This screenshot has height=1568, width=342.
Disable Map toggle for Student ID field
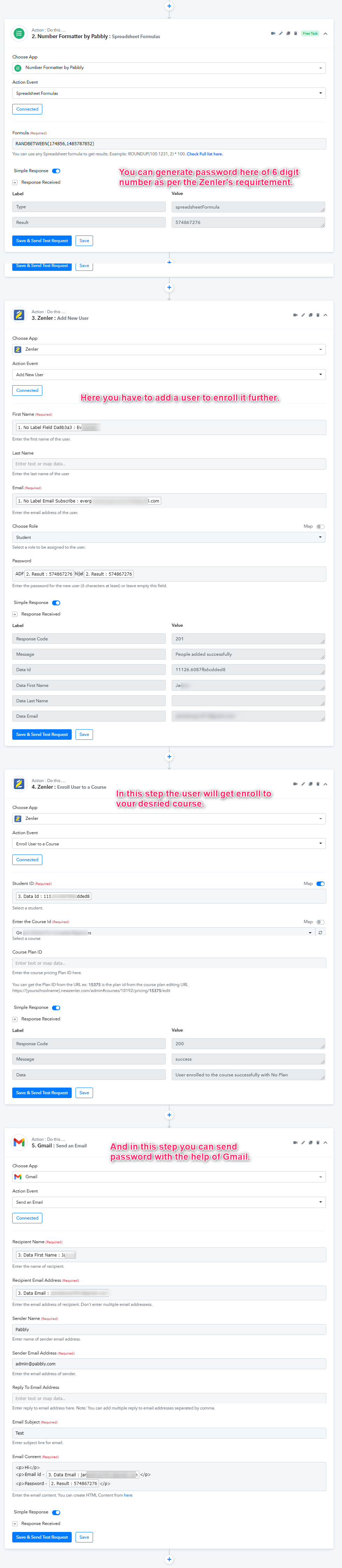[x=320, y=884]
